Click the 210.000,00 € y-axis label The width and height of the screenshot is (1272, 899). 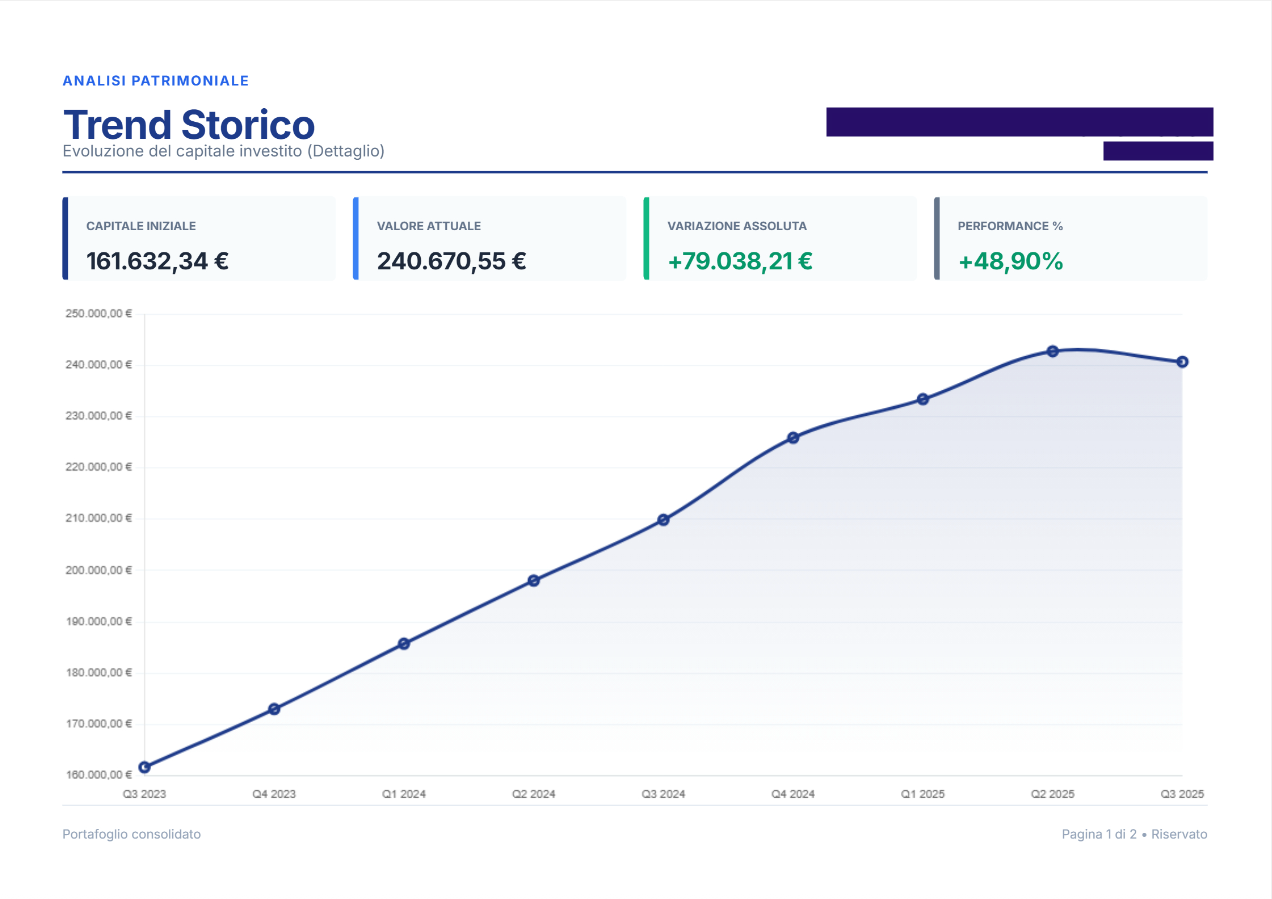coord(99,518)
